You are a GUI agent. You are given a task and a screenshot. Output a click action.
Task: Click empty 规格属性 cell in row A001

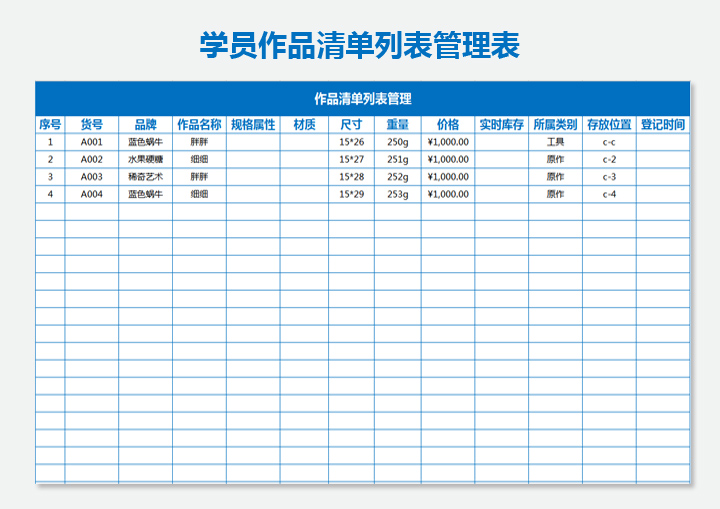point(253,142)
